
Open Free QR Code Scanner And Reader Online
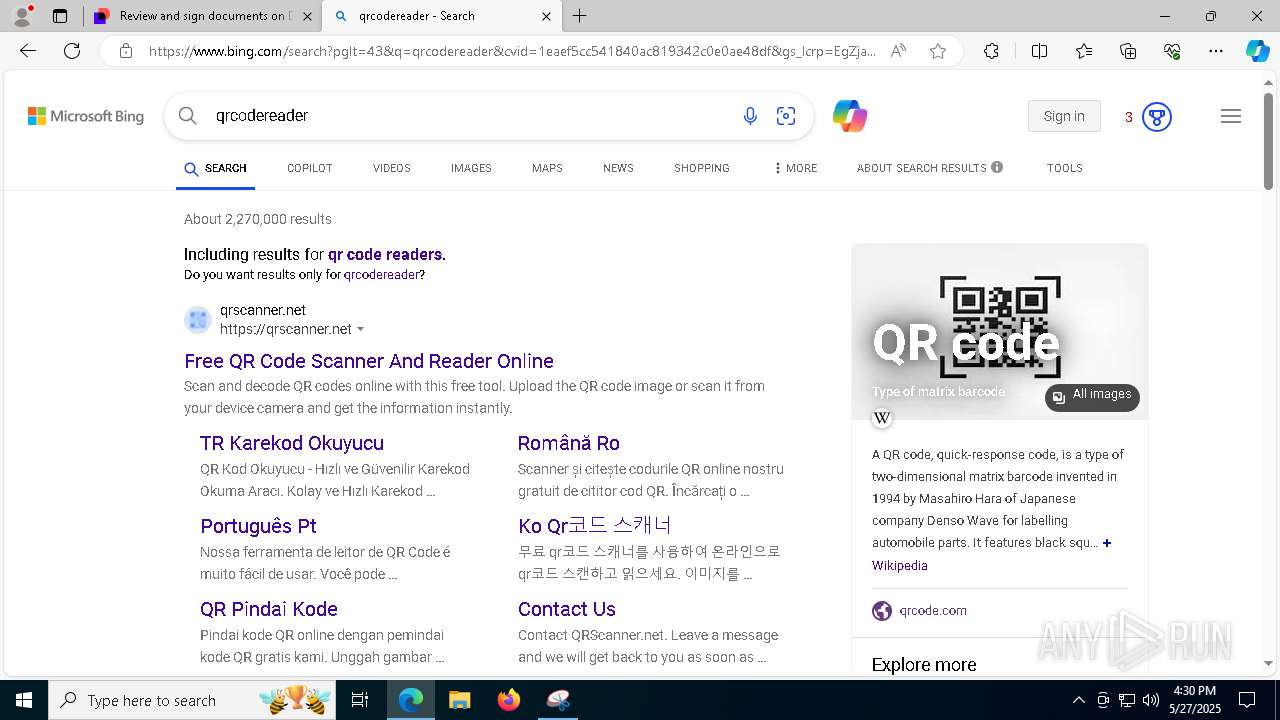tap(369, 361)
